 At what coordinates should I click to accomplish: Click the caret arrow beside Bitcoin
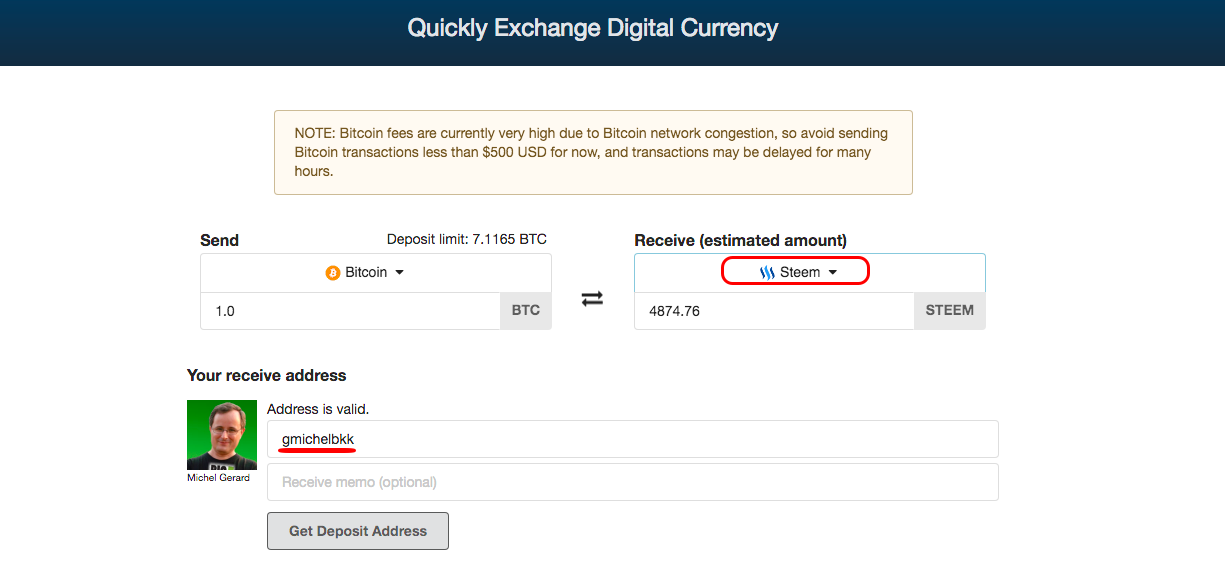pos(399,273)
